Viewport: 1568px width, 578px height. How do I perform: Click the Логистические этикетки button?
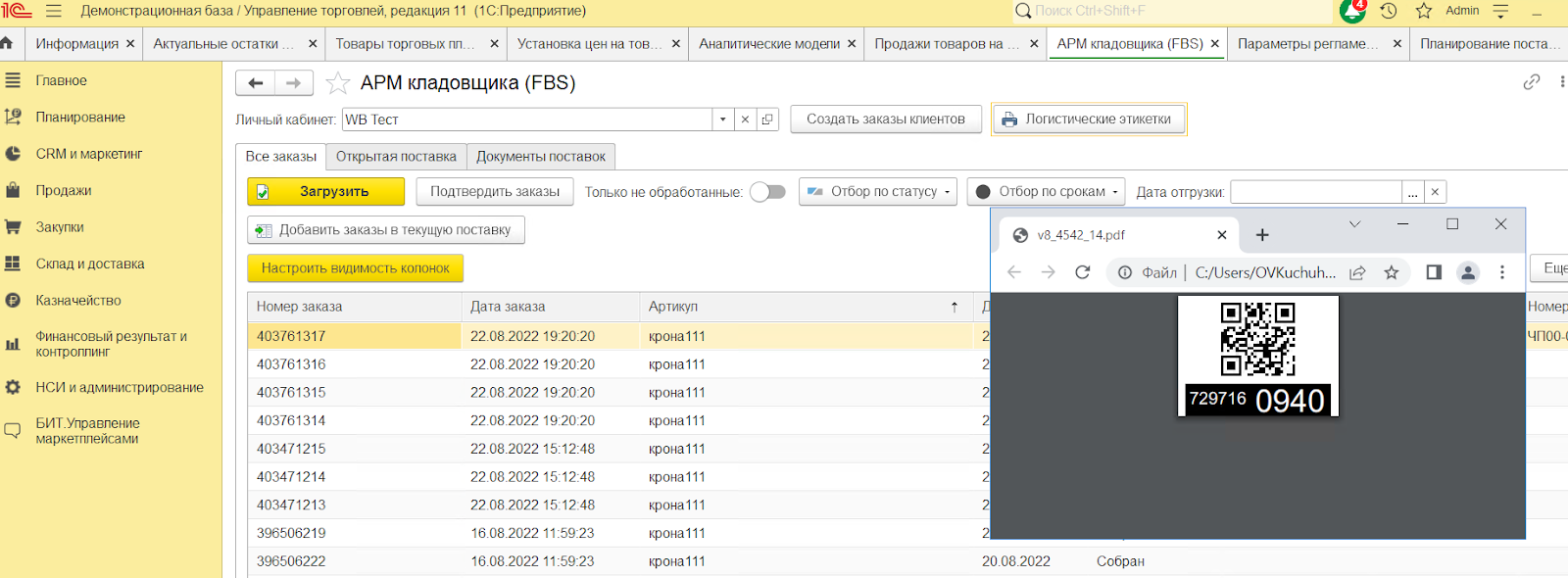[1088, 120]
